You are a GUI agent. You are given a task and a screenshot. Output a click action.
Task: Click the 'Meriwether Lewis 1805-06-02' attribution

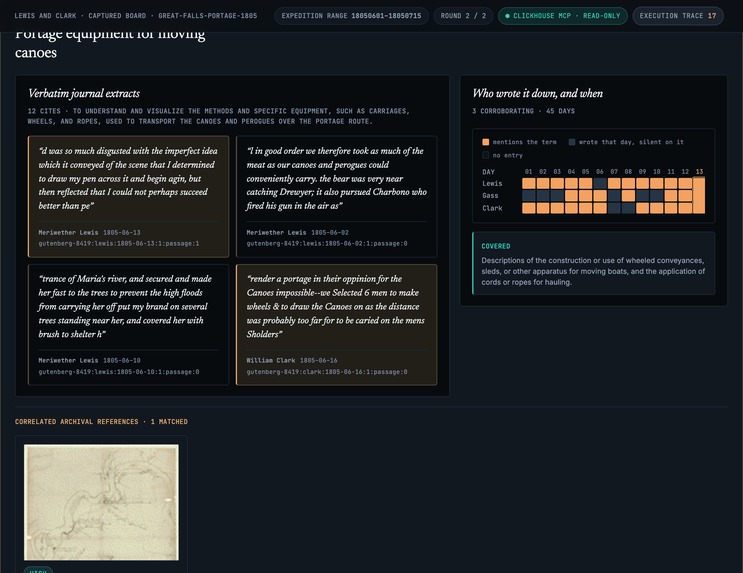tap(298, 233)
